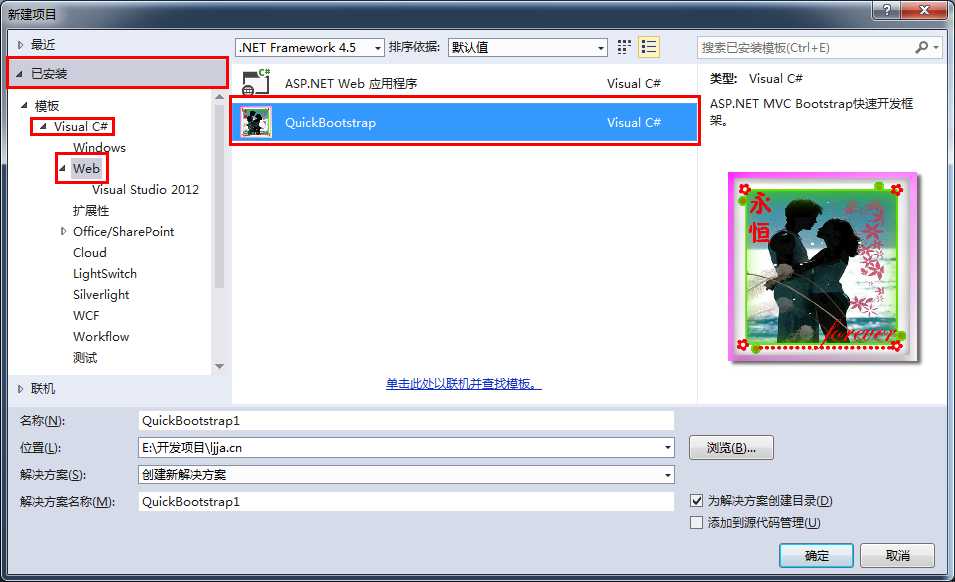
Task: Select the Office/SharePoint category
Action: point(124,231)
